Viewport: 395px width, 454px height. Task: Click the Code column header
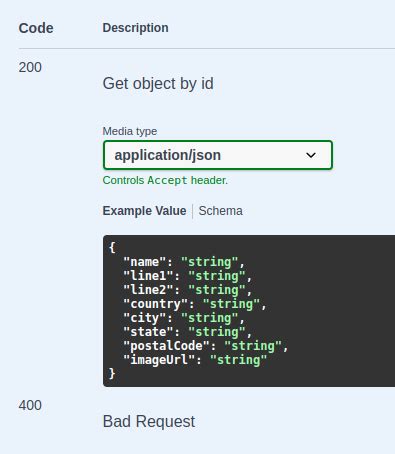point(36,28)
